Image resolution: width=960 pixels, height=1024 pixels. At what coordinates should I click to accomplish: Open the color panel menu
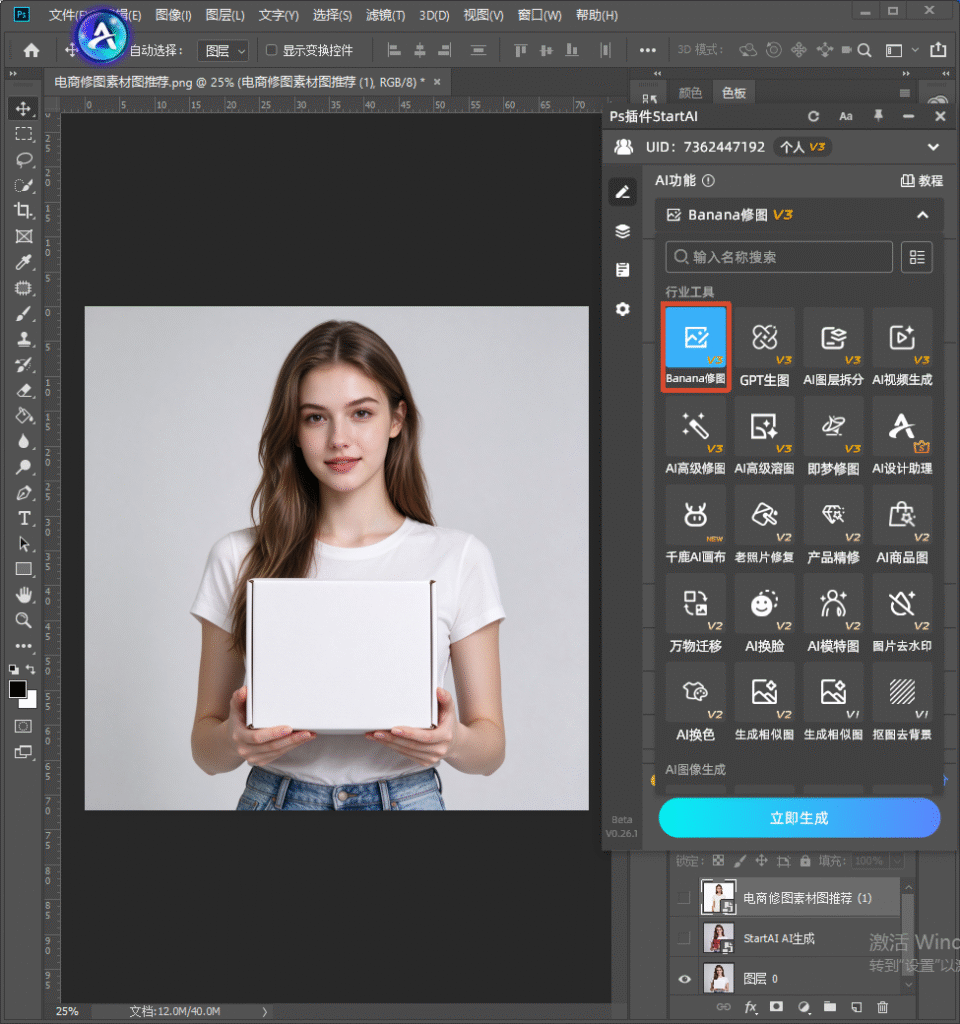pyautogui.click(x=904, y=93)
